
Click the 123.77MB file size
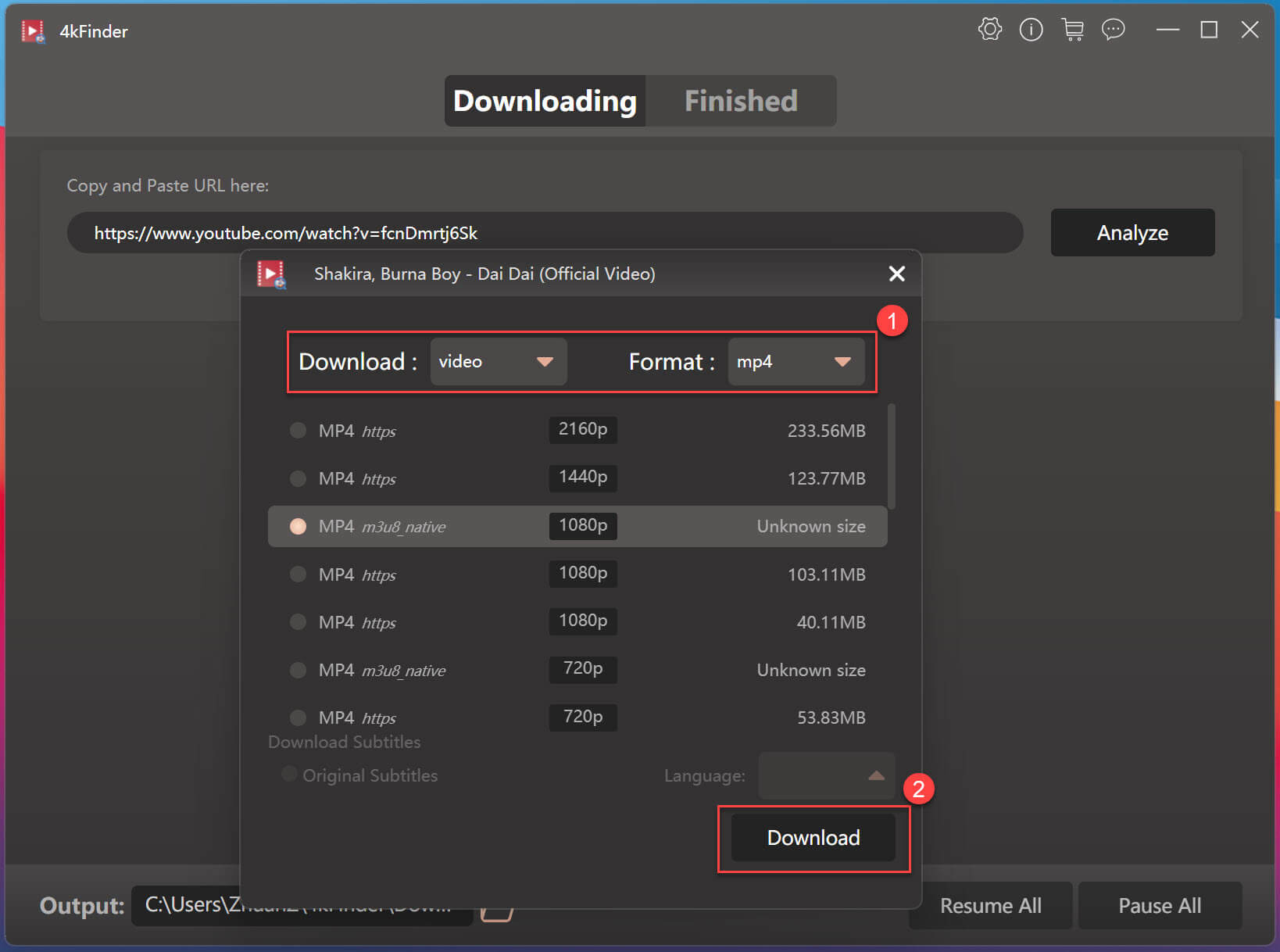coord(827,478)
